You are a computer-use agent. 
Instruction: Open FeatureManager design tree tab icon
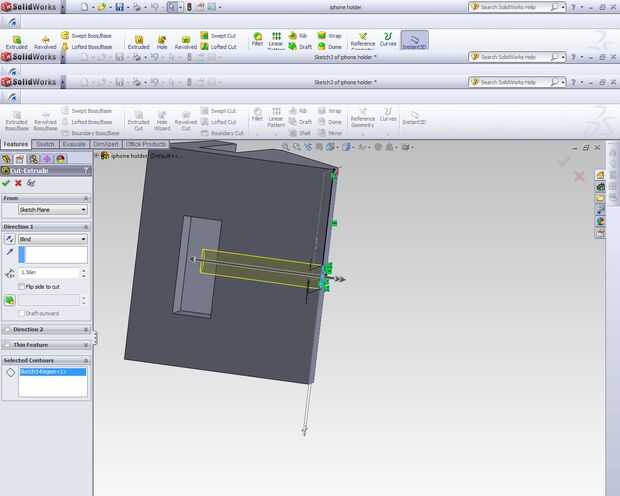click(6, 159)
